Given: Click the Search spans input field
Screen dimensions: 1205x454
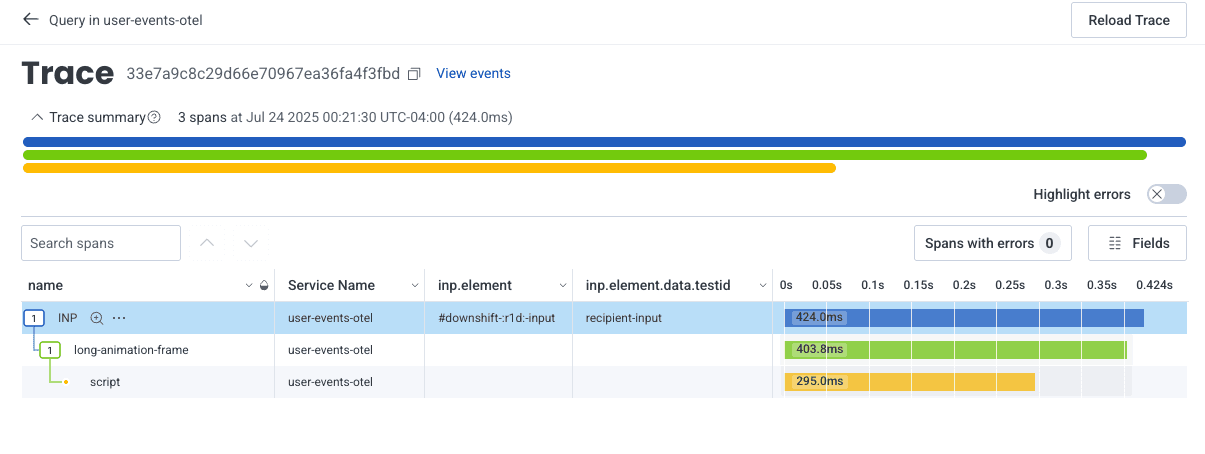Looking at the screenshot, I should click(x=101, y=243).
